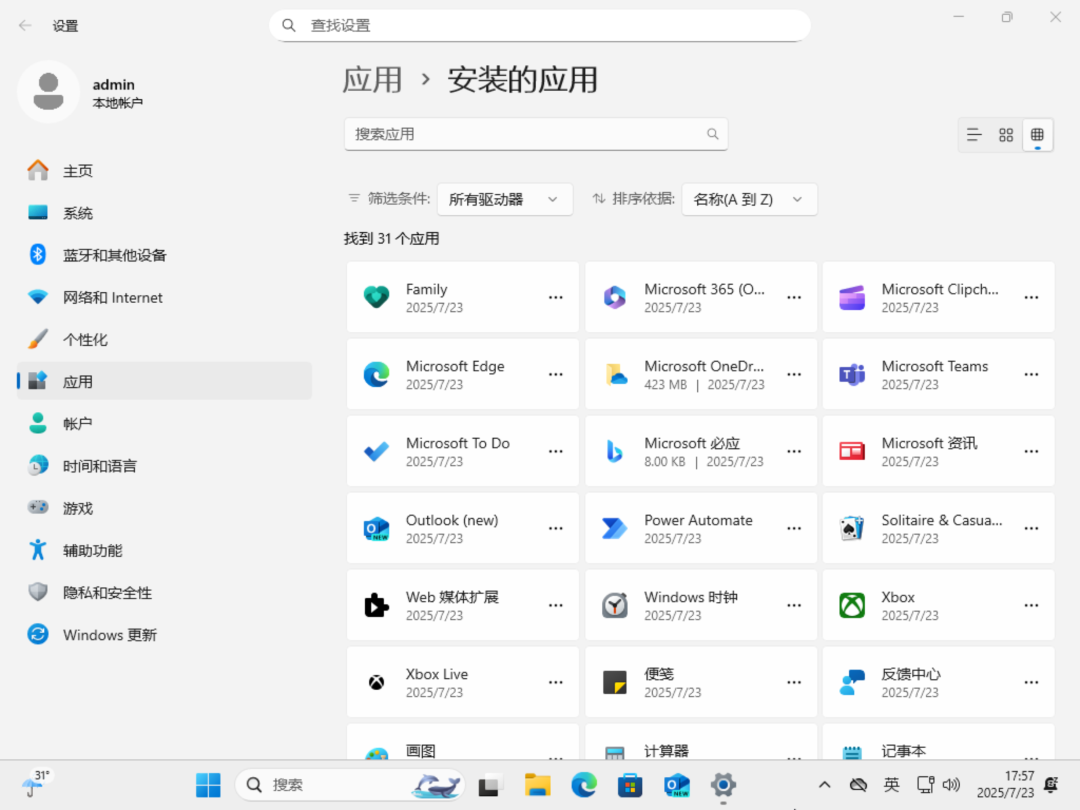Open more options for Microsoft Edge

pyautogui.click(x=555, y=375)
